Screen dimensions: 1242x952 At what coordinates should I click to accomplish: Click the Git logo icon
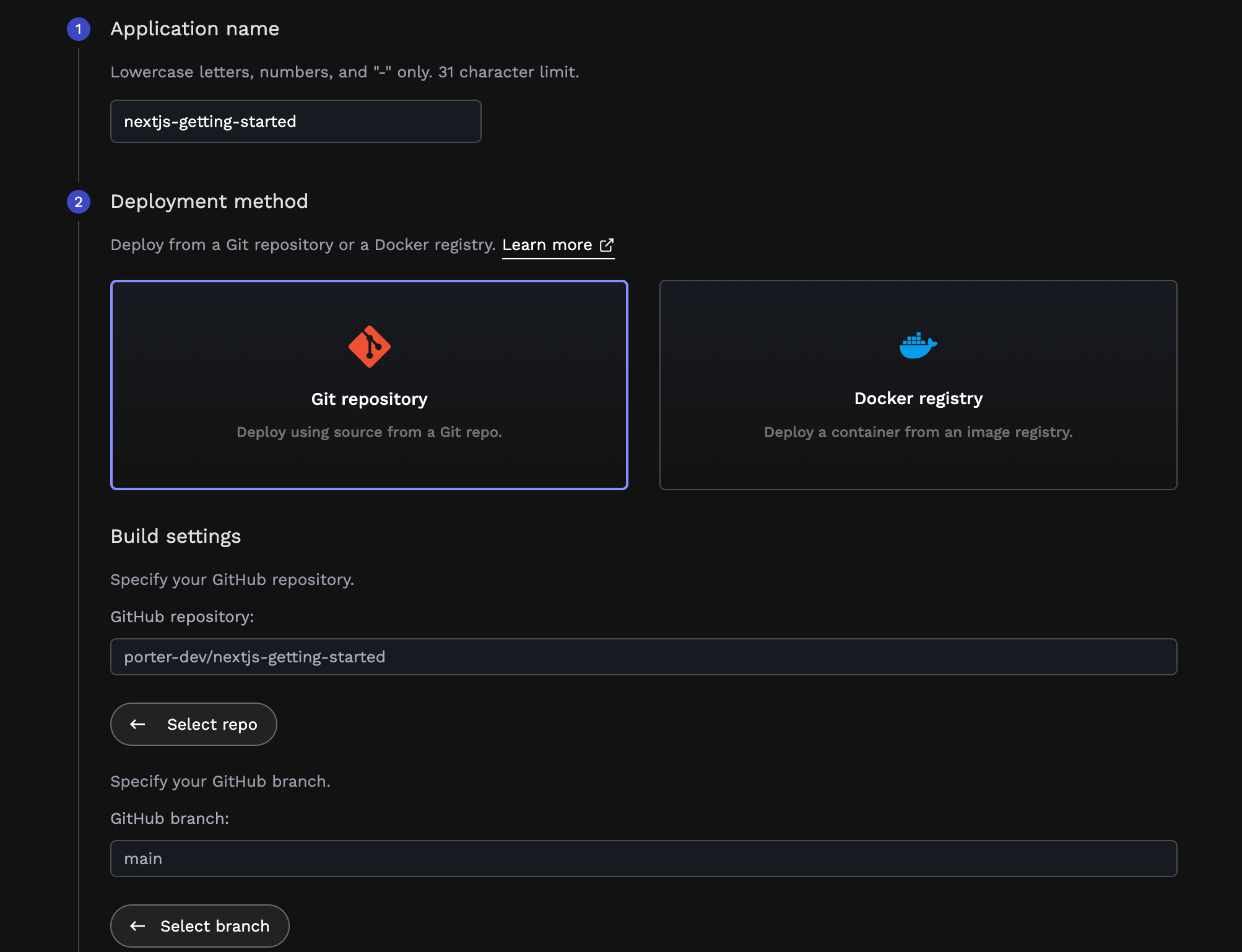(x=369, y=347)
